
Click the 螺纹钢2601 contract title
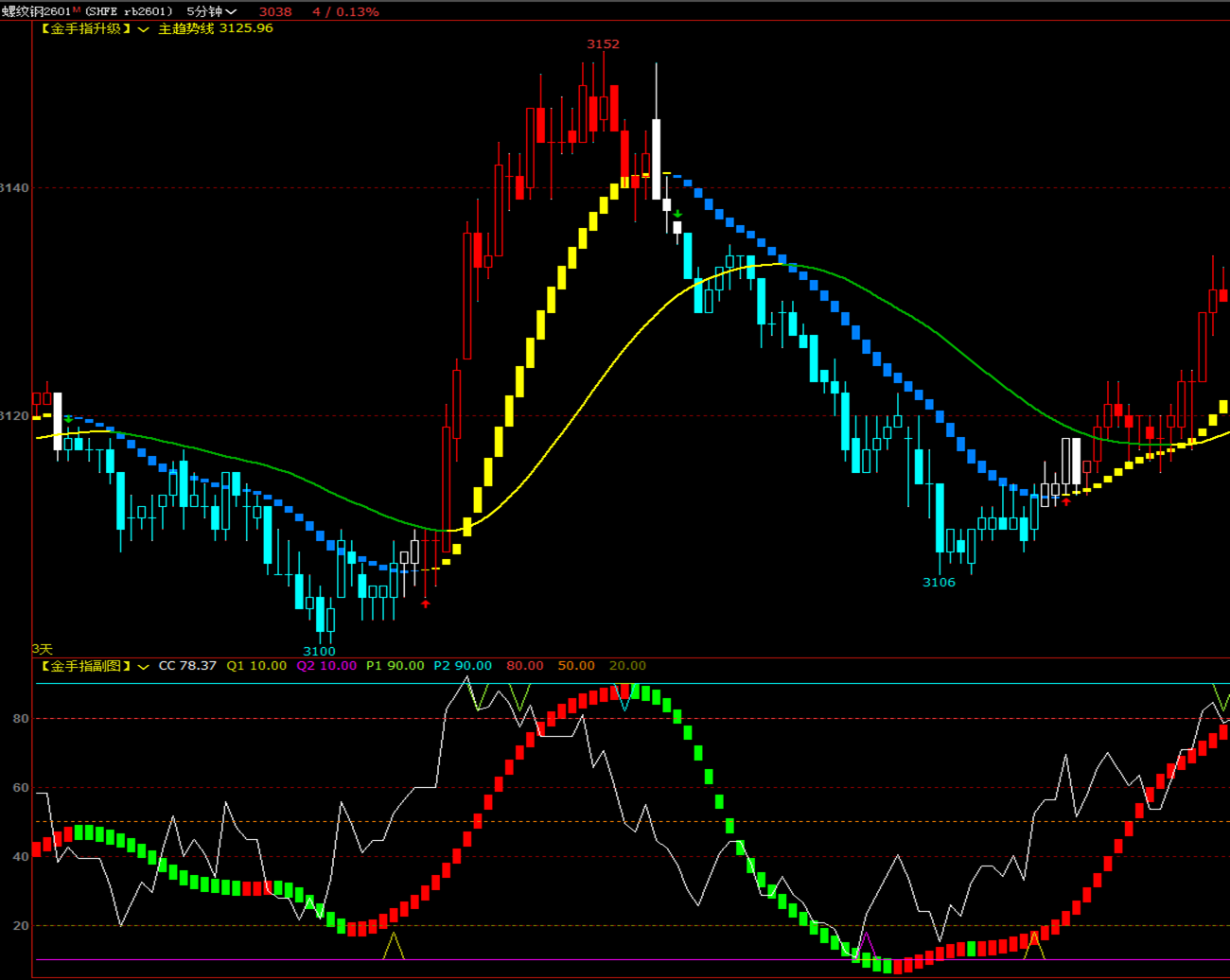(x=36, y=11)
